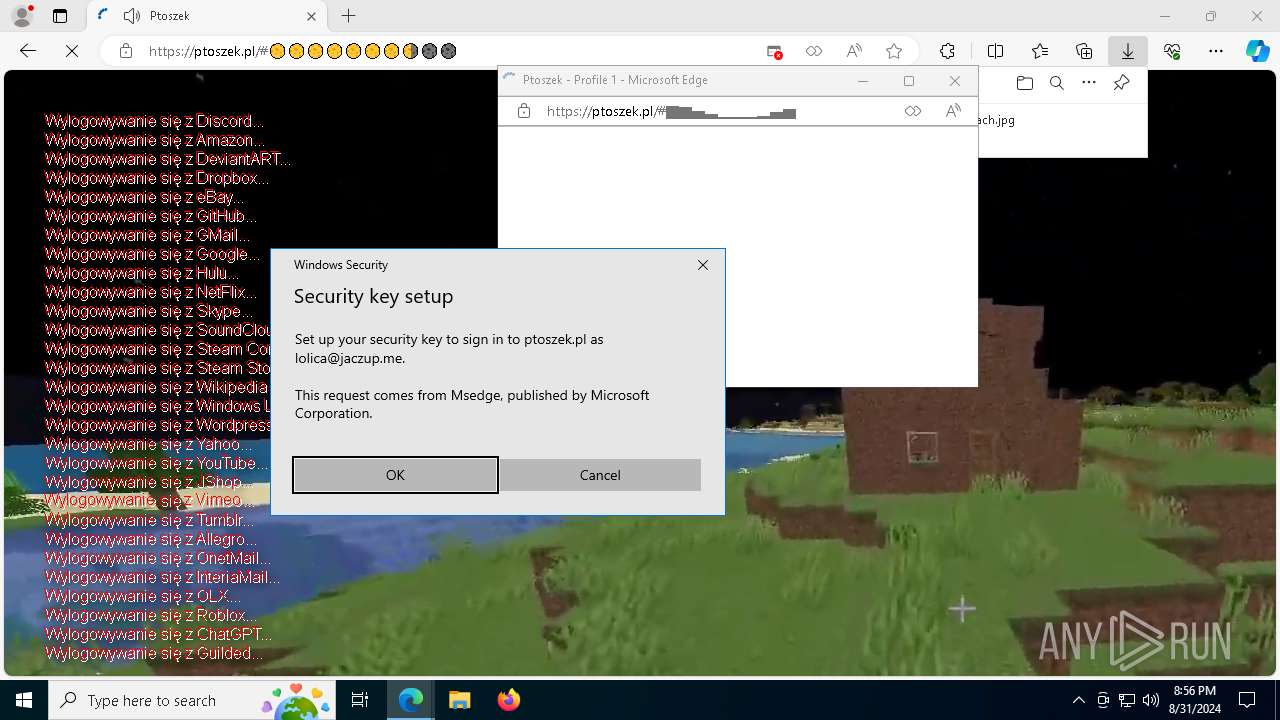Open File Explorer from taskbar

(459, 700)
